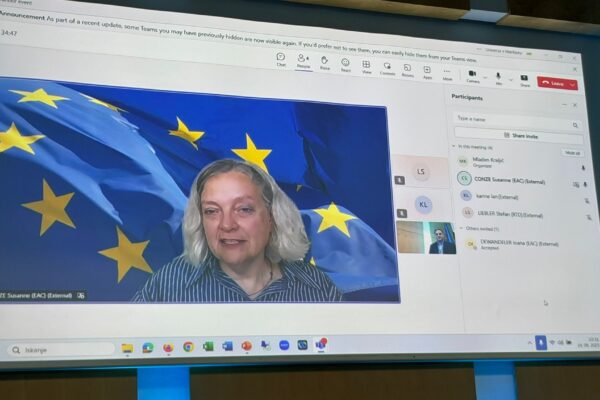Open the View layout options
600x400 pixels.
pyautogui.click(x=366, y=67)
